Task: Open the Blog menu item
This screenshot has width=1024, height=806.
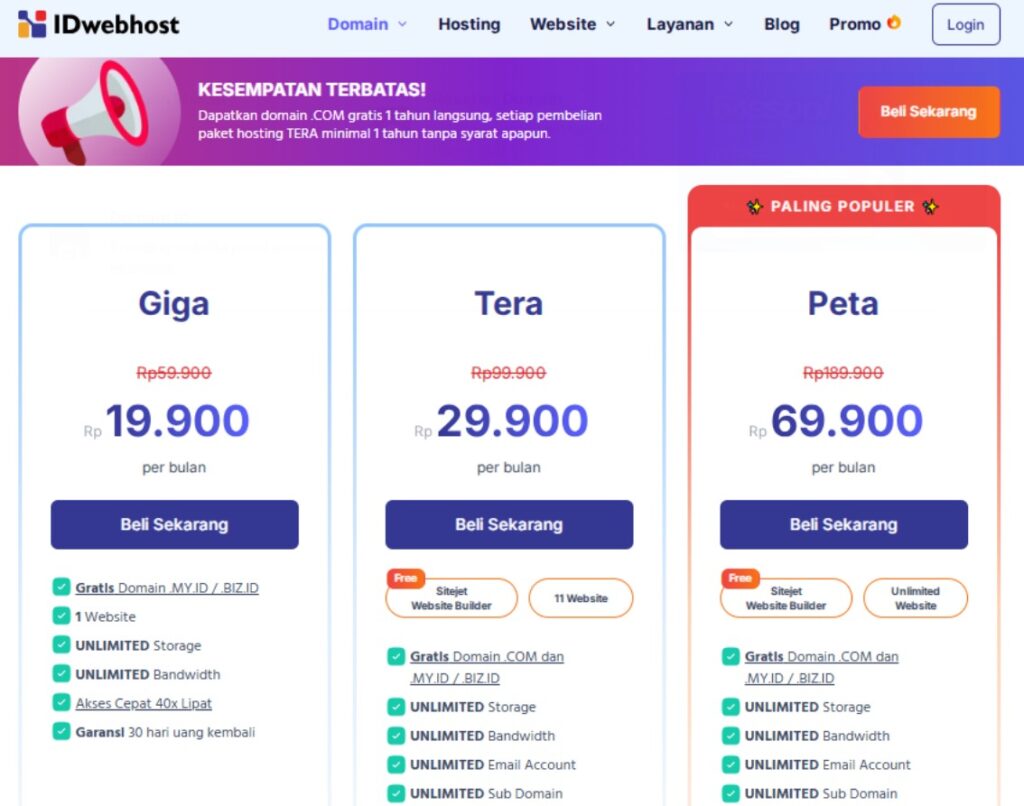Action: point(781,23)
